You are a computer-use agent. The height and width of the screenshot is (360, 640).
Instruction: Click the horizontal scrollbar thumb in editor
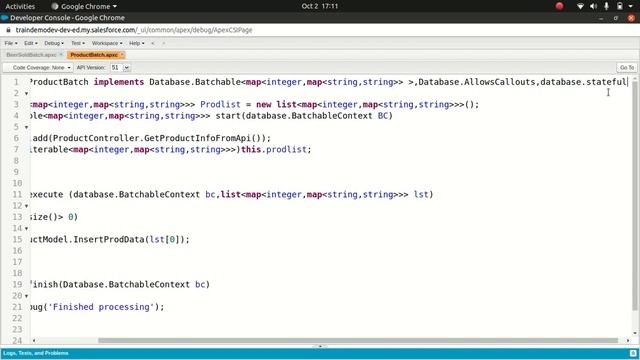358,340
